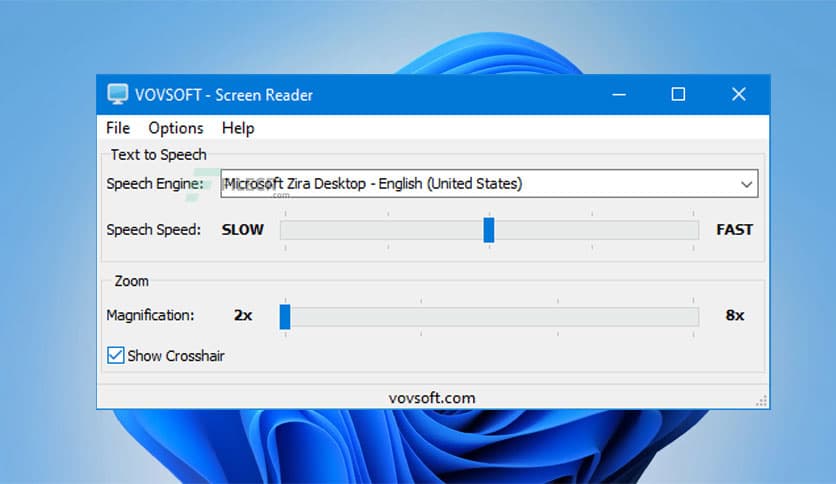Minimize the Screen Reader window

(619, 94)
